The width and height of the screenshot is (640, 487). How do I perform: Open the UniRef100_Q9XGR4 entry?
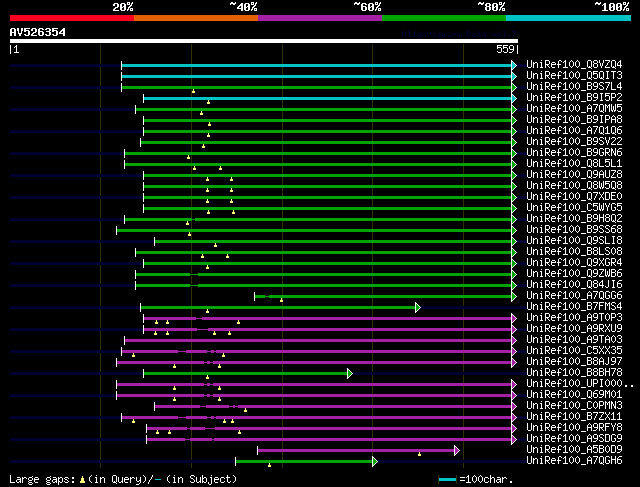click(x=574, y=263)
